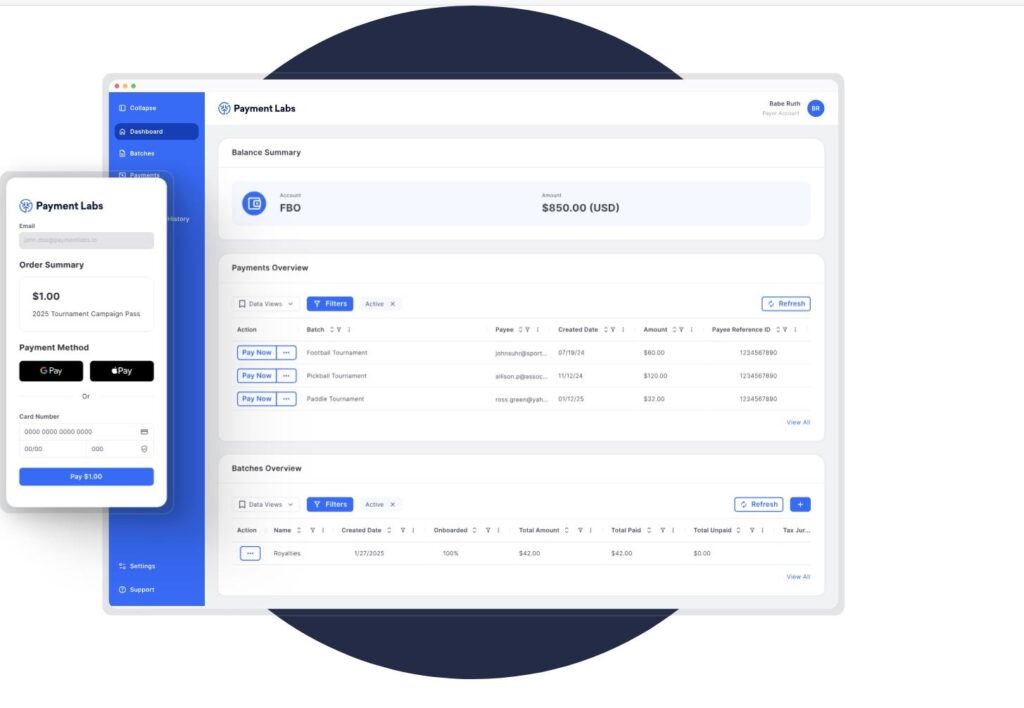This screenshot has width=1024, height=708.
Task: Sort batches by Onboarded column
Action: (x=475, y=530)
